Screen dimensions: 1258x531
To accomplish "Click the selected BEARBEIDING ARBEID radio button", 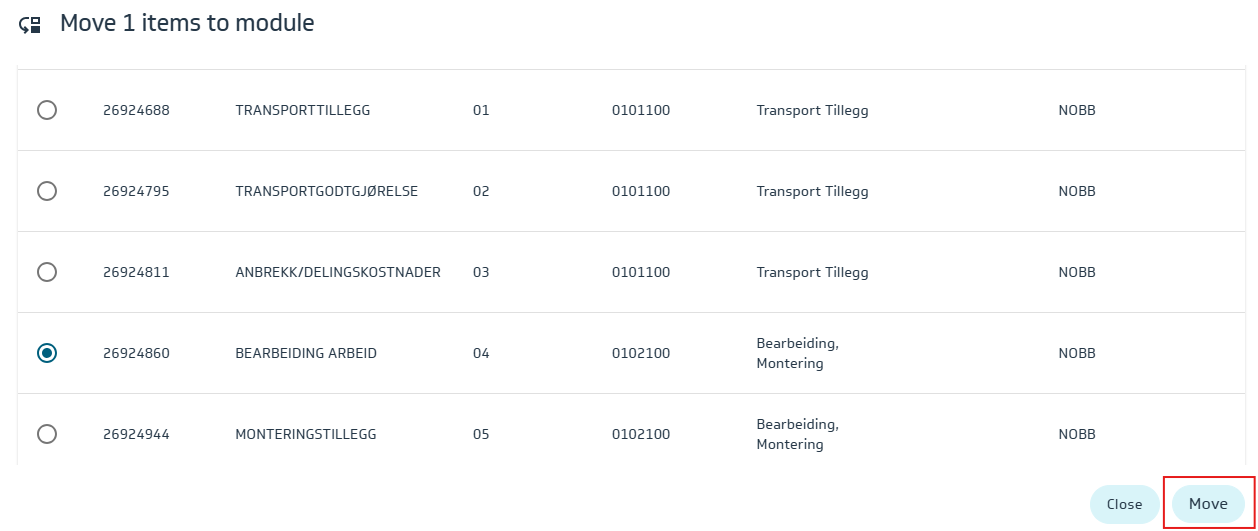I will pyautogui.click(x=47, y=353).
